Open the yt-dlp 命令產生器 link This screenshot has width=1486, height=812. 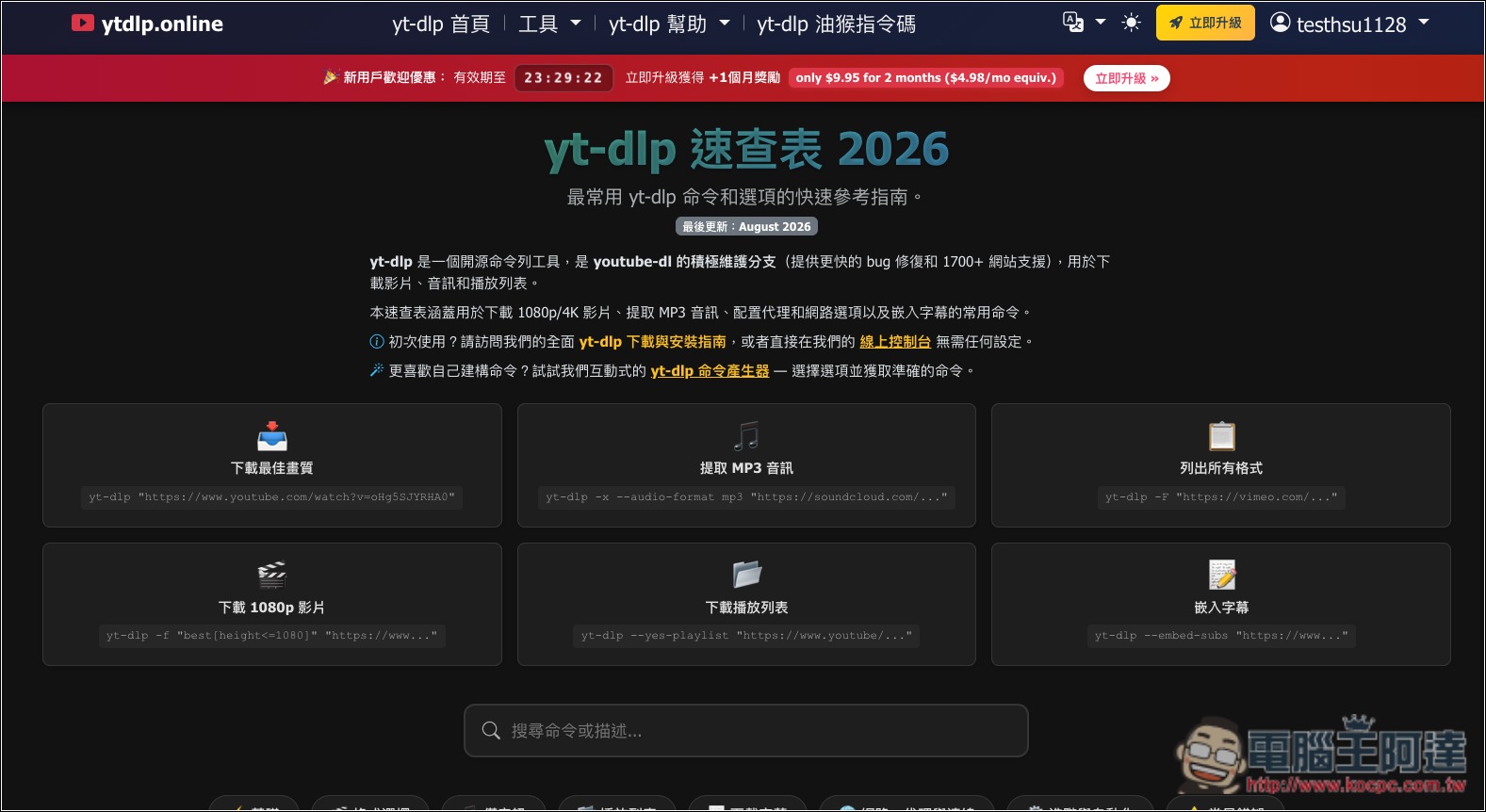710,371
